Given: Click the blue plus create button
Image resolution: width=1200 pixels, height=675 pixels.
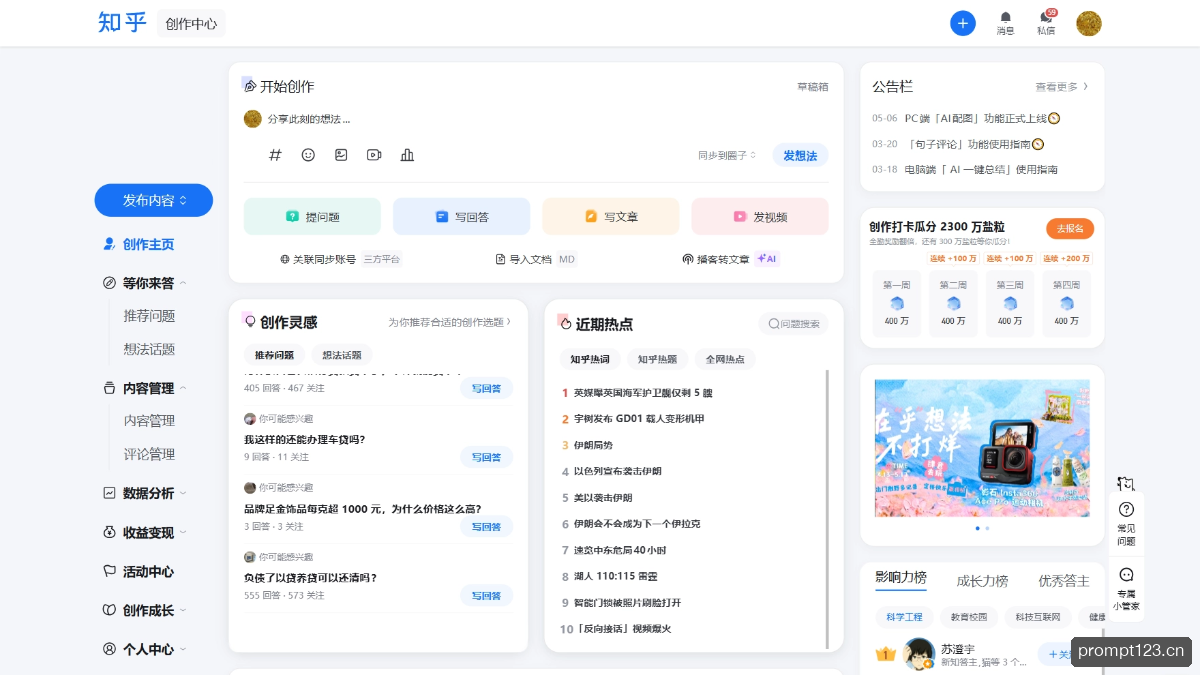Looking at the screenshot, I should (x=963, y=23).
